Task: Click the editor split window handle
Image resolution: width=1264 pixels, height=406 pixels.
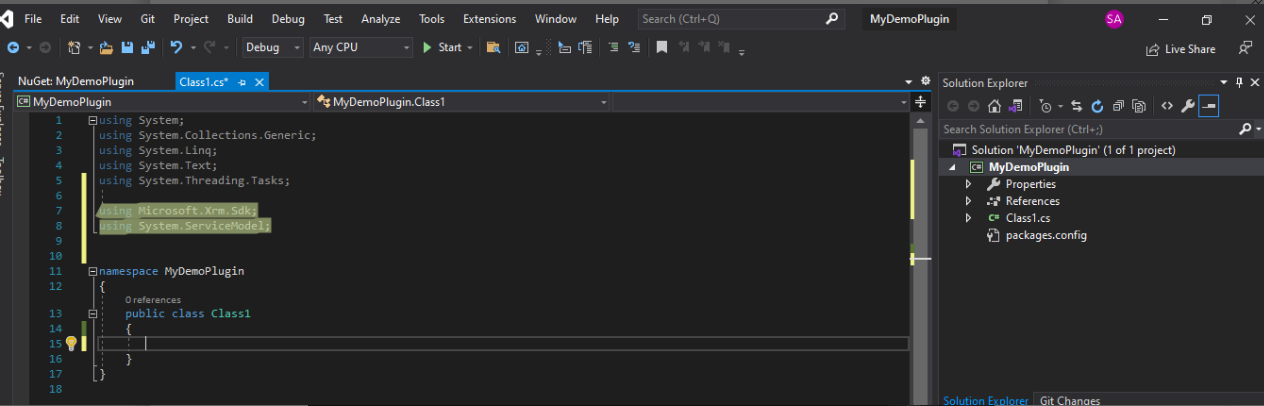Action: (x=921, y=101)
